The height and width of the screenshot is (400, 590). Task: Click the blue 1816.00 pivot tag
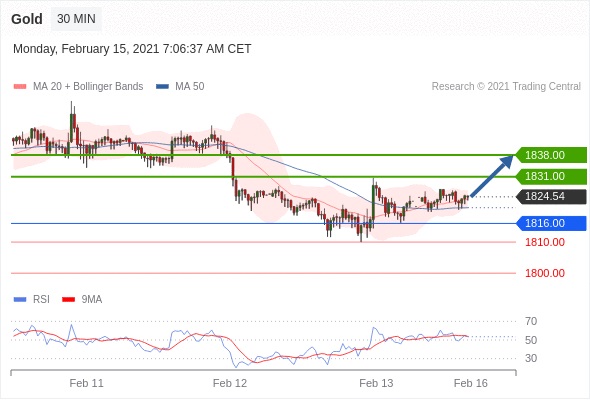551,223
